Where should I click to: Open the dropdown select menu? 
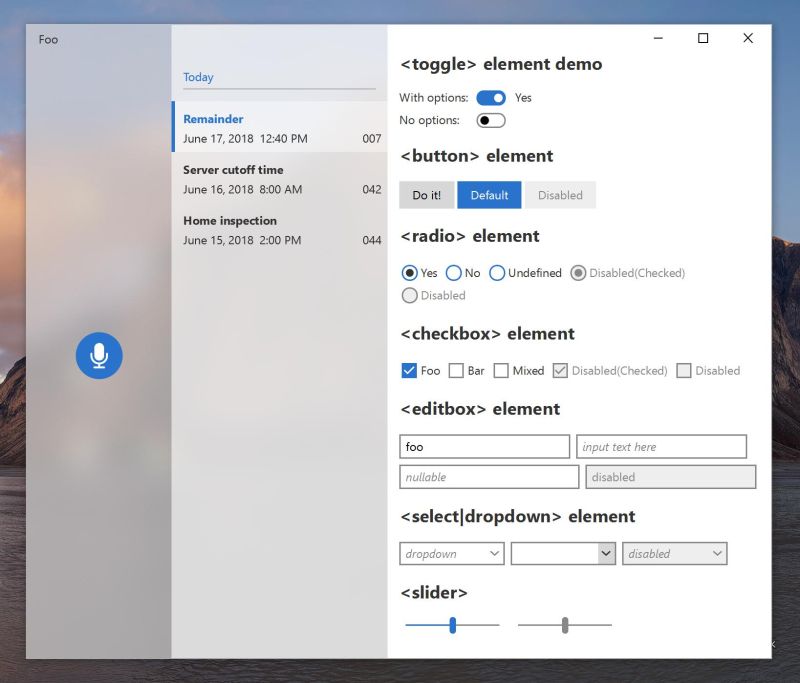[451, 553]
